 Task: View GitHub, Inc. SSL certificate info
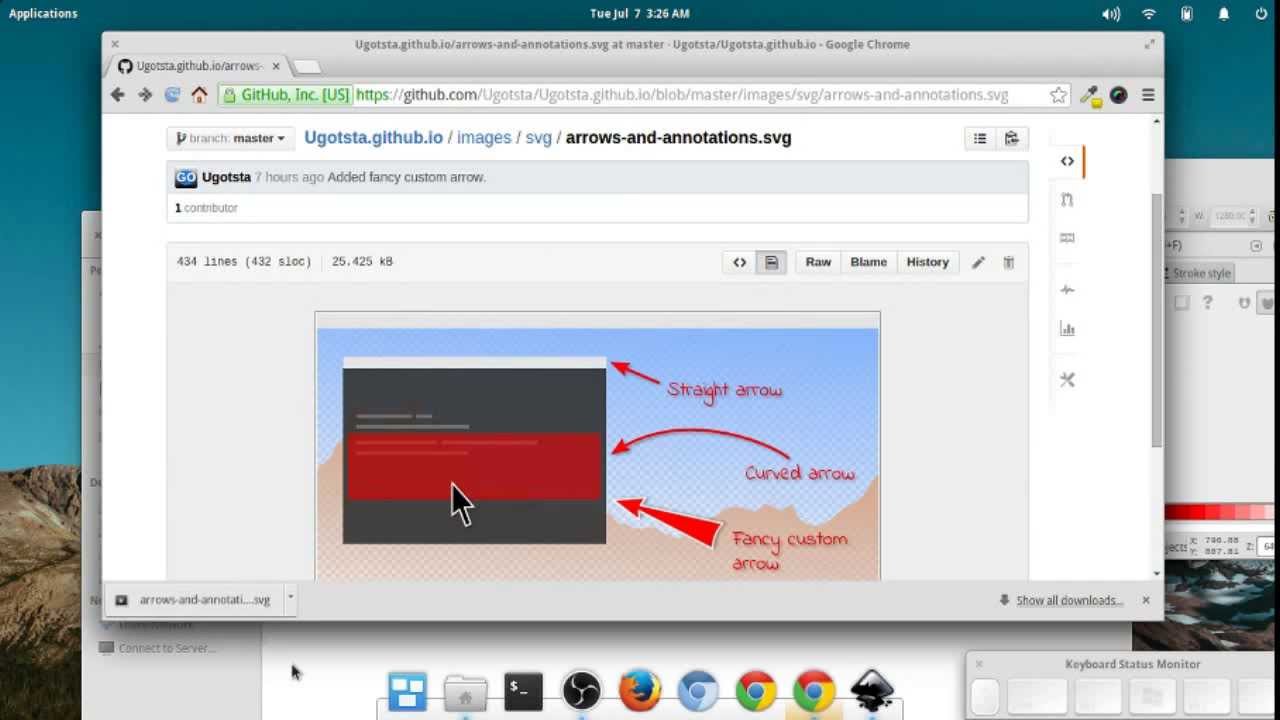point(286,95)
